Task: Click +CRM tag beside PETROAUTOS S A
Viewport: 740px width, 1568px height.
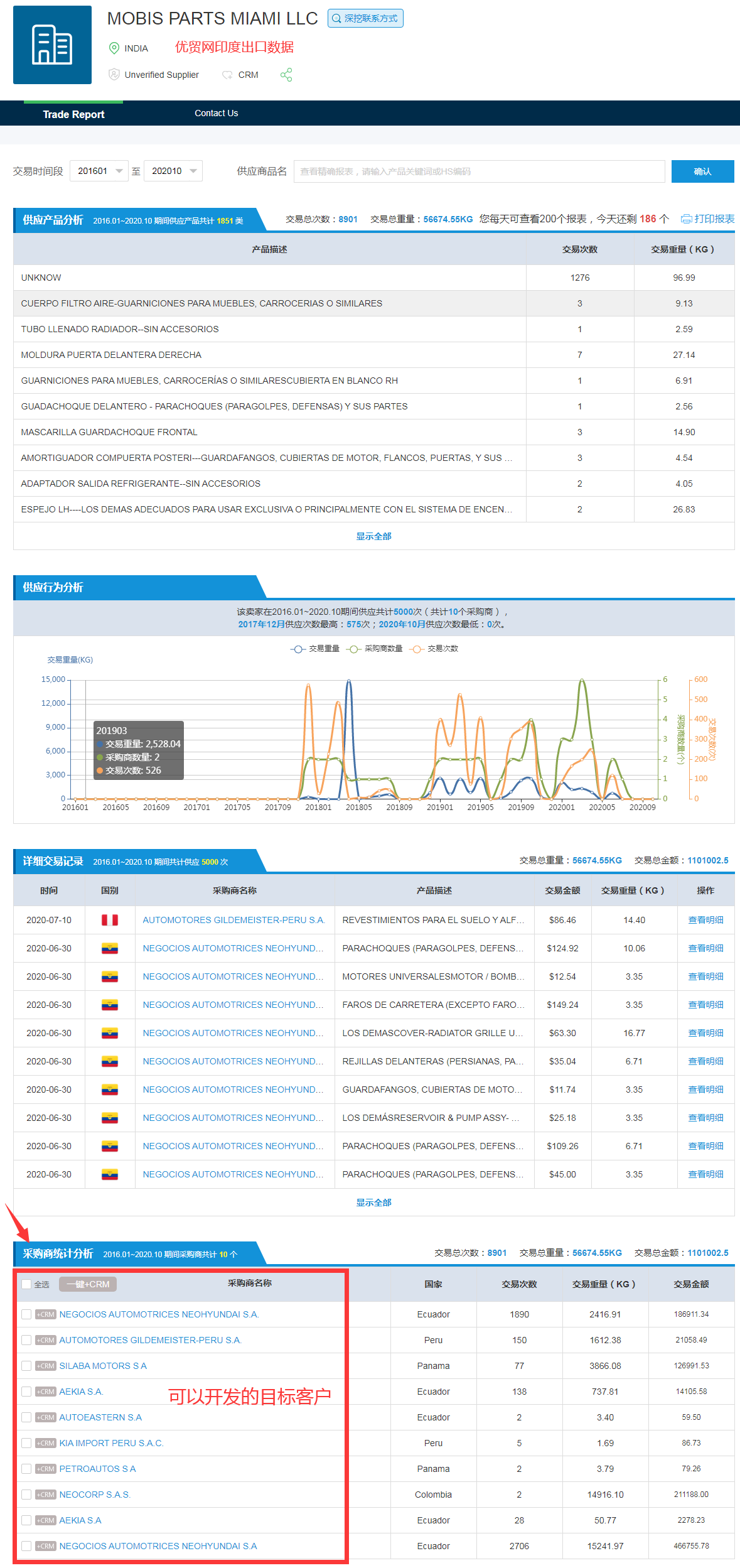Action: click(46, 1469)
